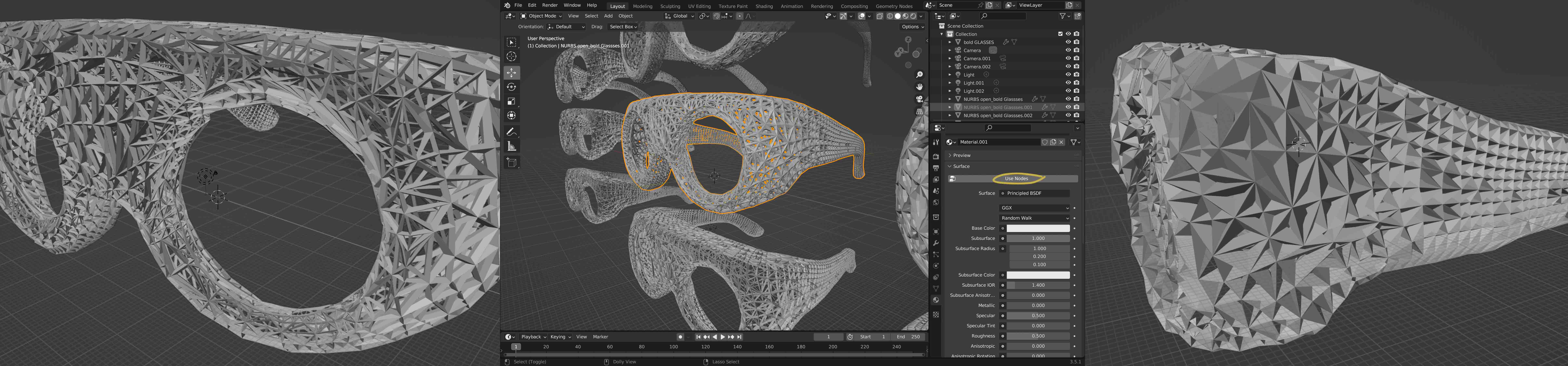This screenshot has width=1568, height=366.
Task: Switch to the Sculpting workspace tab
Action: pyautogui.click(x=670, y=6)
